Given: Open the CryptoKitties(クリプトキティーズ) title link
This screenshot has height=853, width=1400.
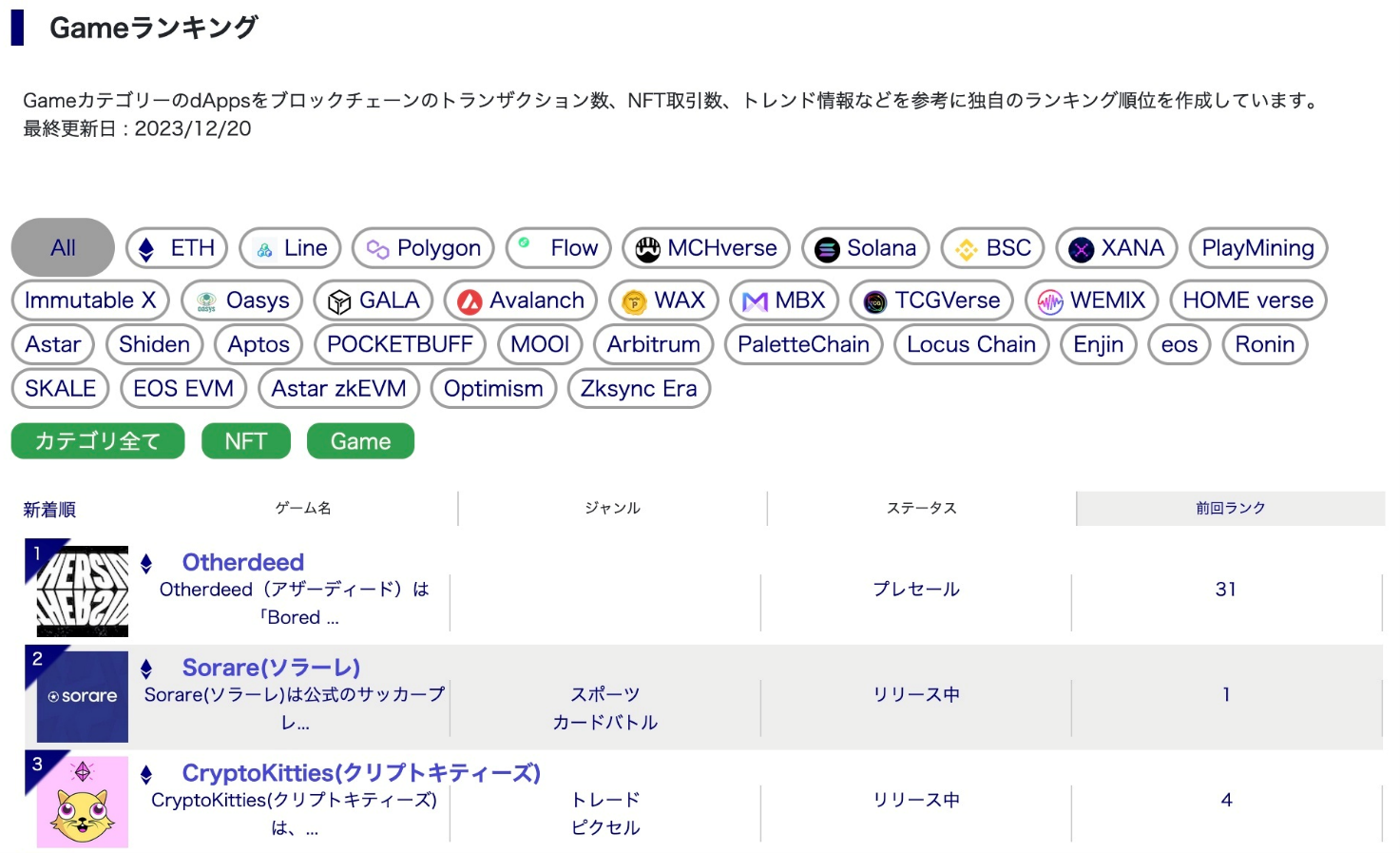Looking at the screenshot, I should point(361,773).
